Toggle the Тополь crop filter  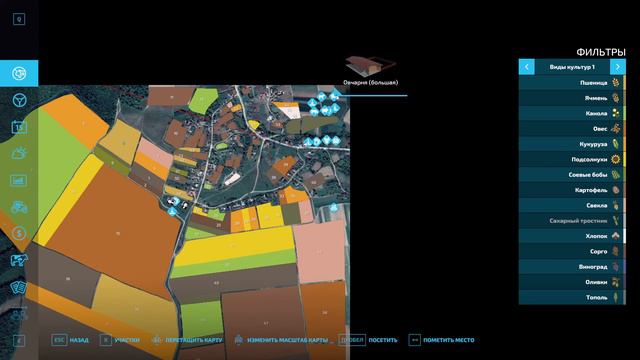click(x=572, y=298)
